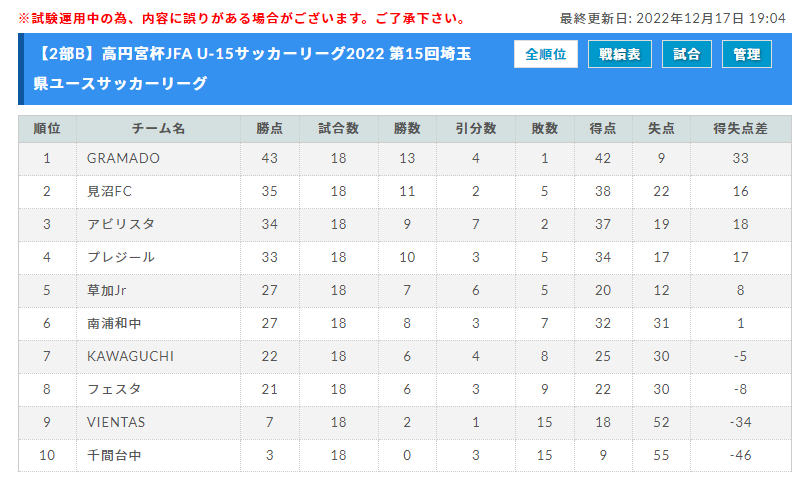
Task: Click the アビリスタ team name
Action: click(121, 224)
